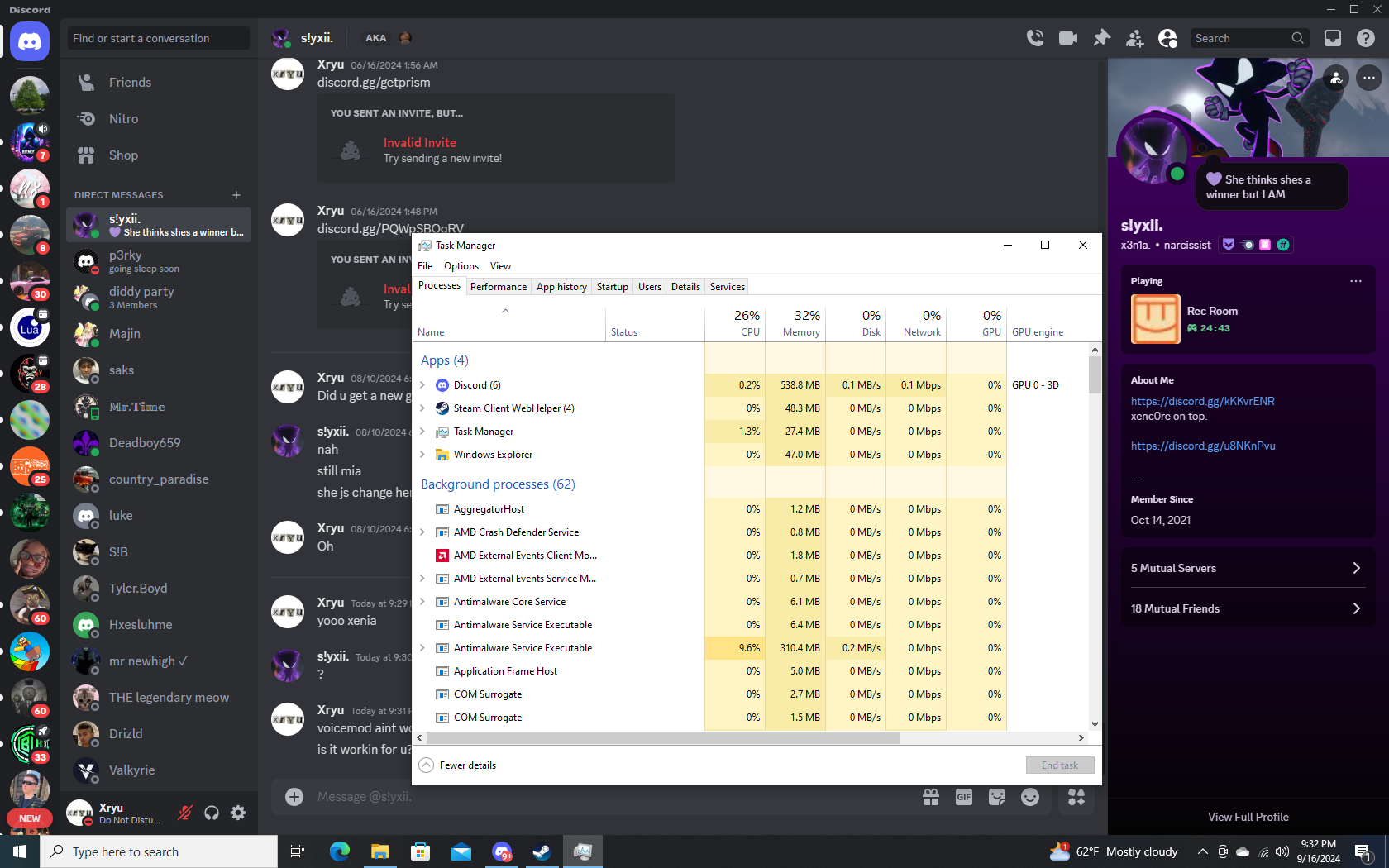Click the Task Manager horizontal scrollbar
The width and height of the screenshot is (1389, 868).
coord(663,737)
